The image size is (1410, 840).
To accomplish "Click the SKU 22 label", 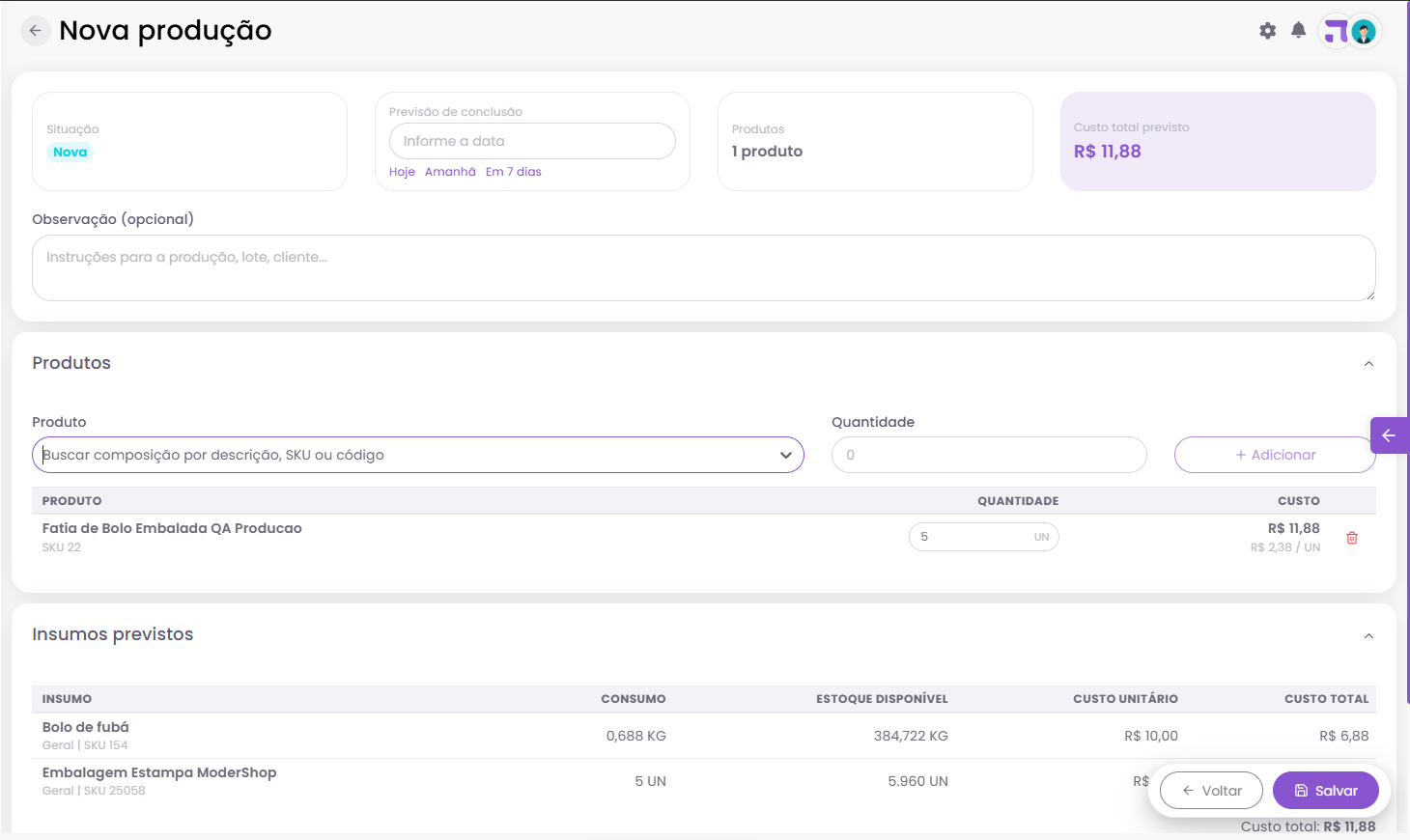I will (x=62, y=547).
